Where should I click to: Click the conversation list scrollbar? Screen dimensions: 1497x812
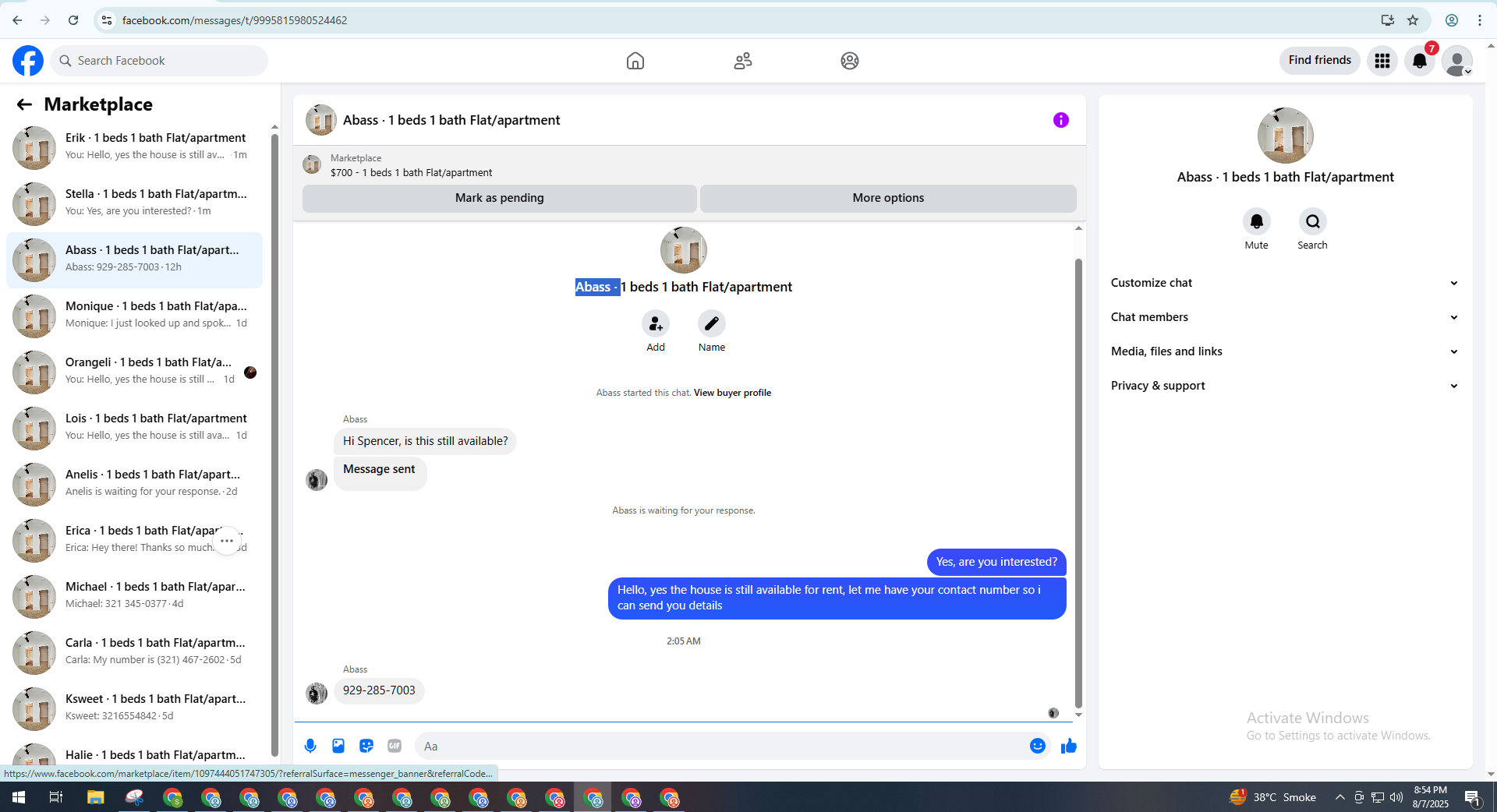pos(274,444)
